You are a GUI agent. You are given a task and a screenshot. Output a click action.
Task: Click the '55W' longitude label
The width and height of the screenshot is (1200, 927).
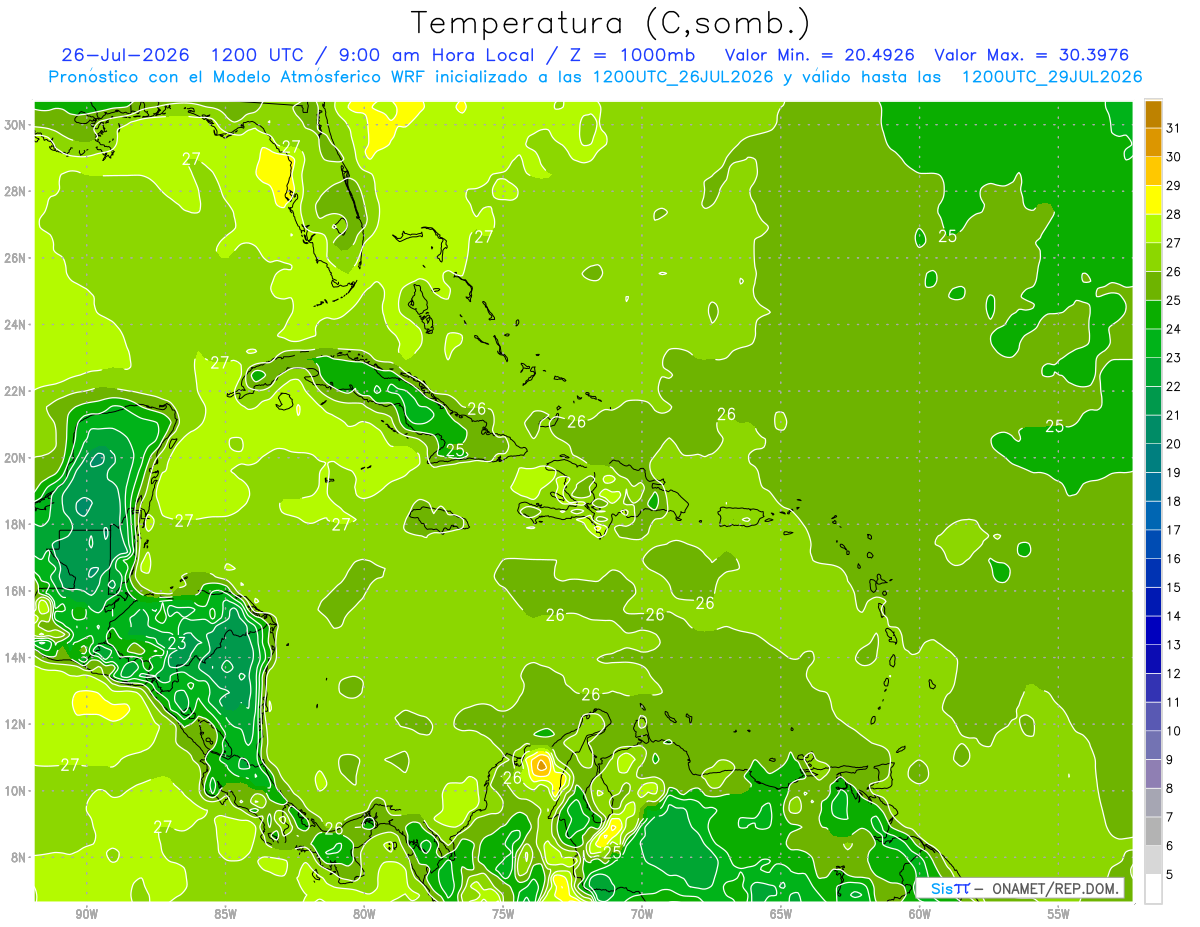1059,914
